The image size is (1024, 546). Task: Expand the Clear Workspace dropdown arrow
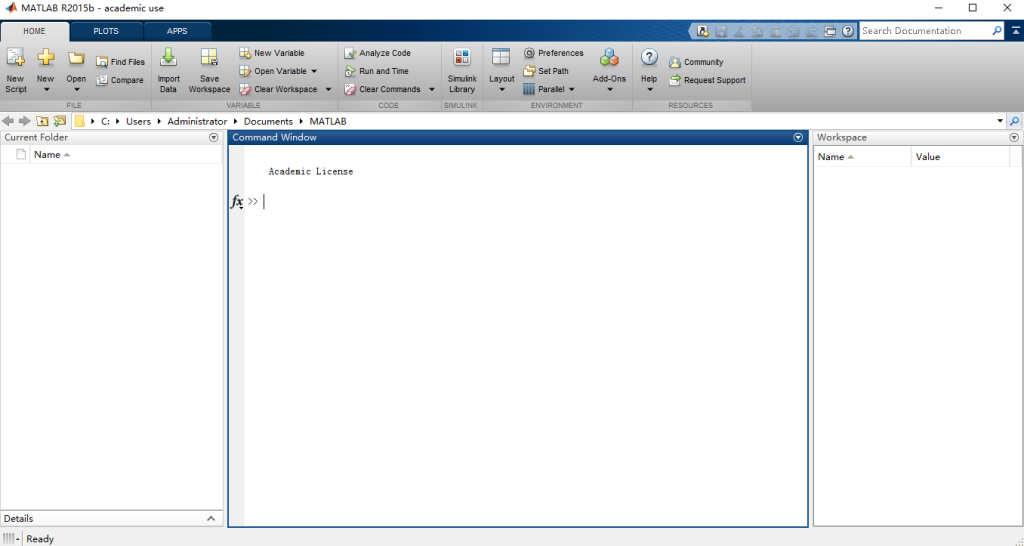328,89
